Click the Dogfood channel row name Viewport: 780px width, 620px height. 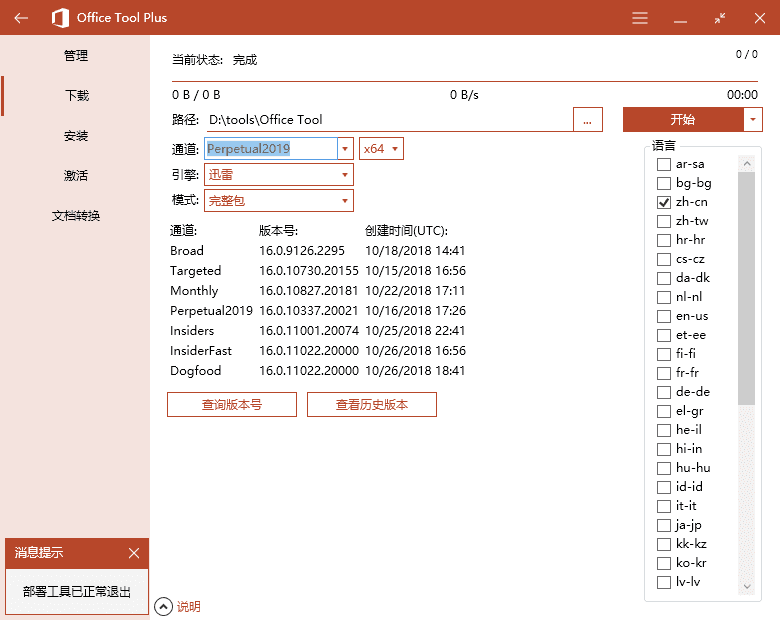[x=195, y=371]
